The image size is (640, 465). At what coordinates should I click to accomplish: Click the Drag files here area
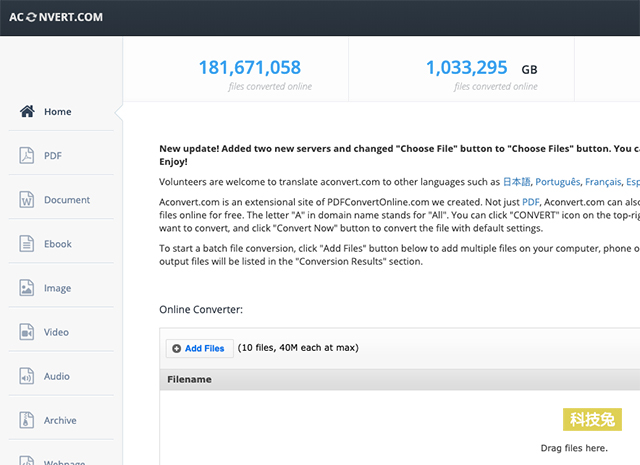pos(574,448)
